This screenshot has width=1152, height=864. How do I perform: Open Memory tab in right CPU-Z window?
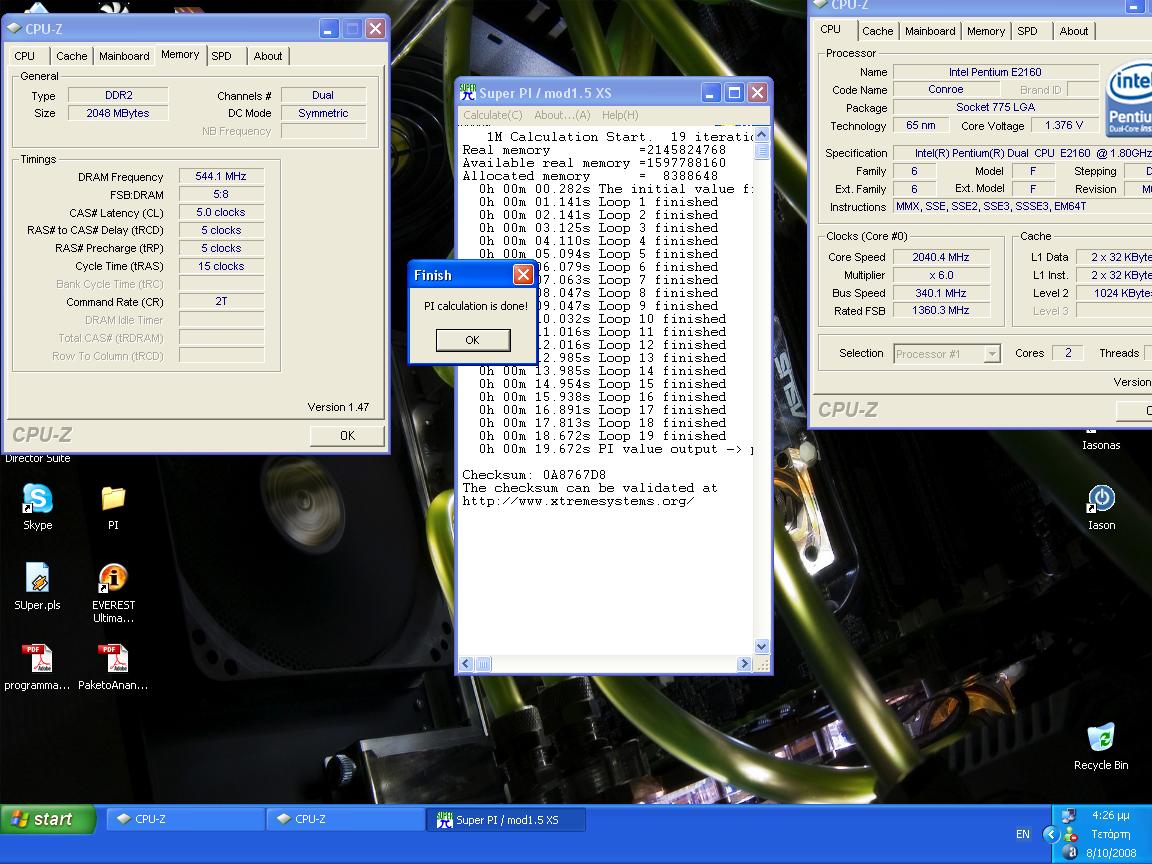[x=986, y=31]
